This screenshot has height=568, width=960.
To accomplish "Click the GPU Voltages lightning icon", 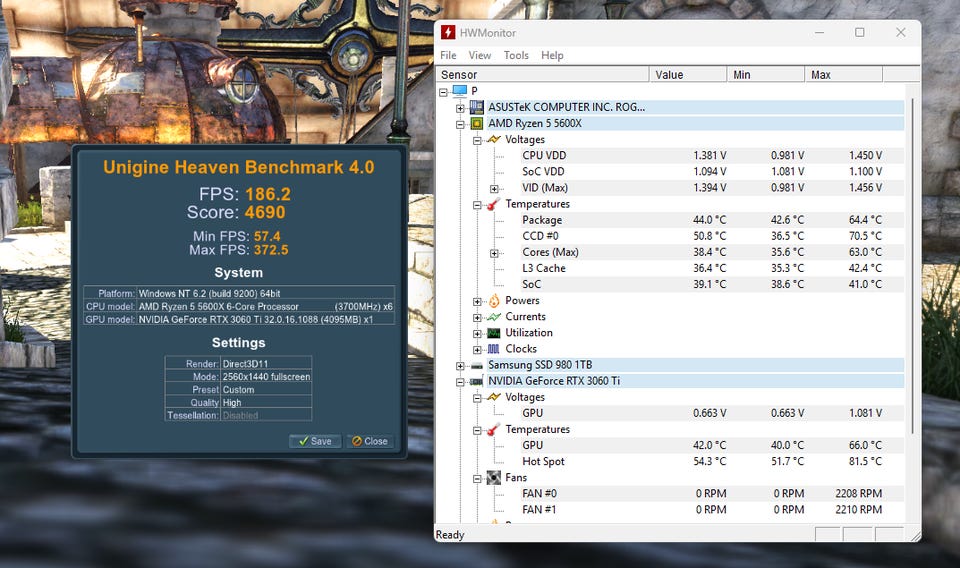I will click(493, 397).
